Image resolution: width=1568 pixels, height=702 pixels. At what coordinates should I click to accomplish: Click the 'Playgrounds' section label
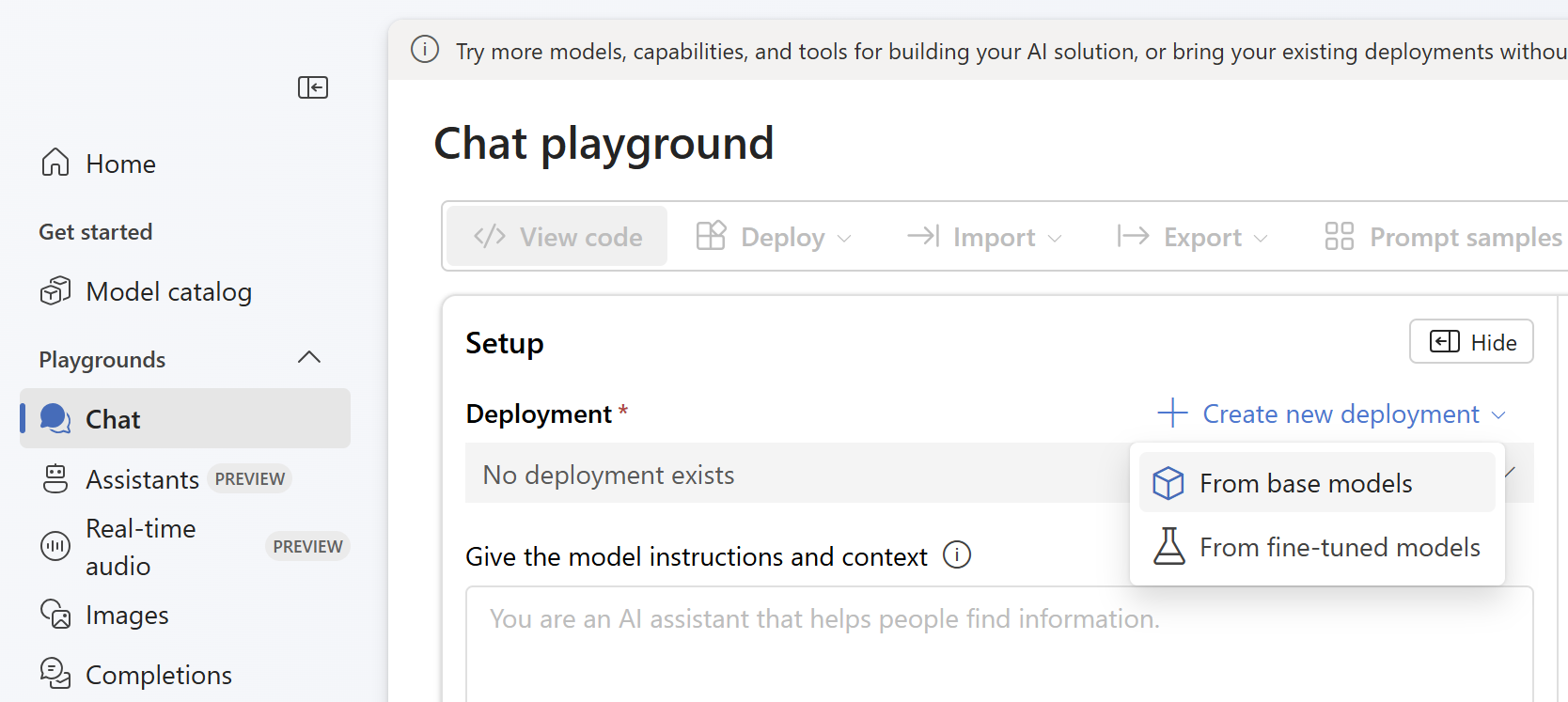tap(102, 360)
